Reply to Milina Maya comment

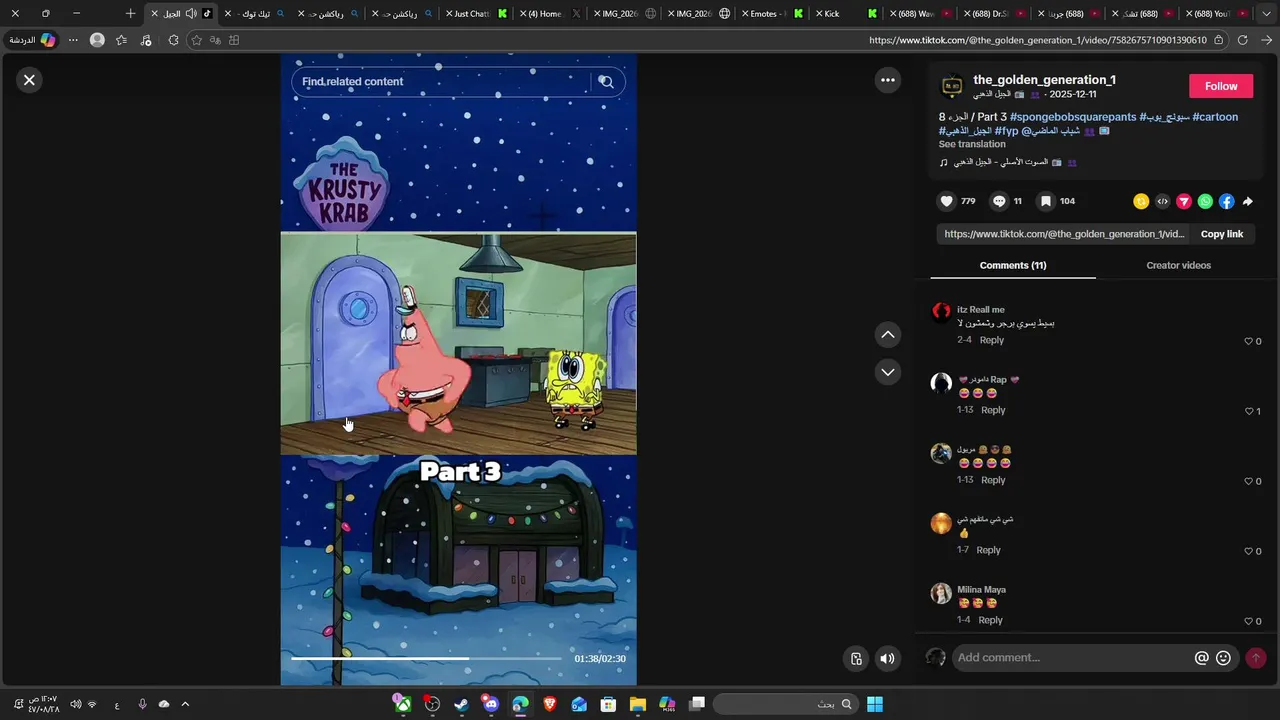[990, 620]
